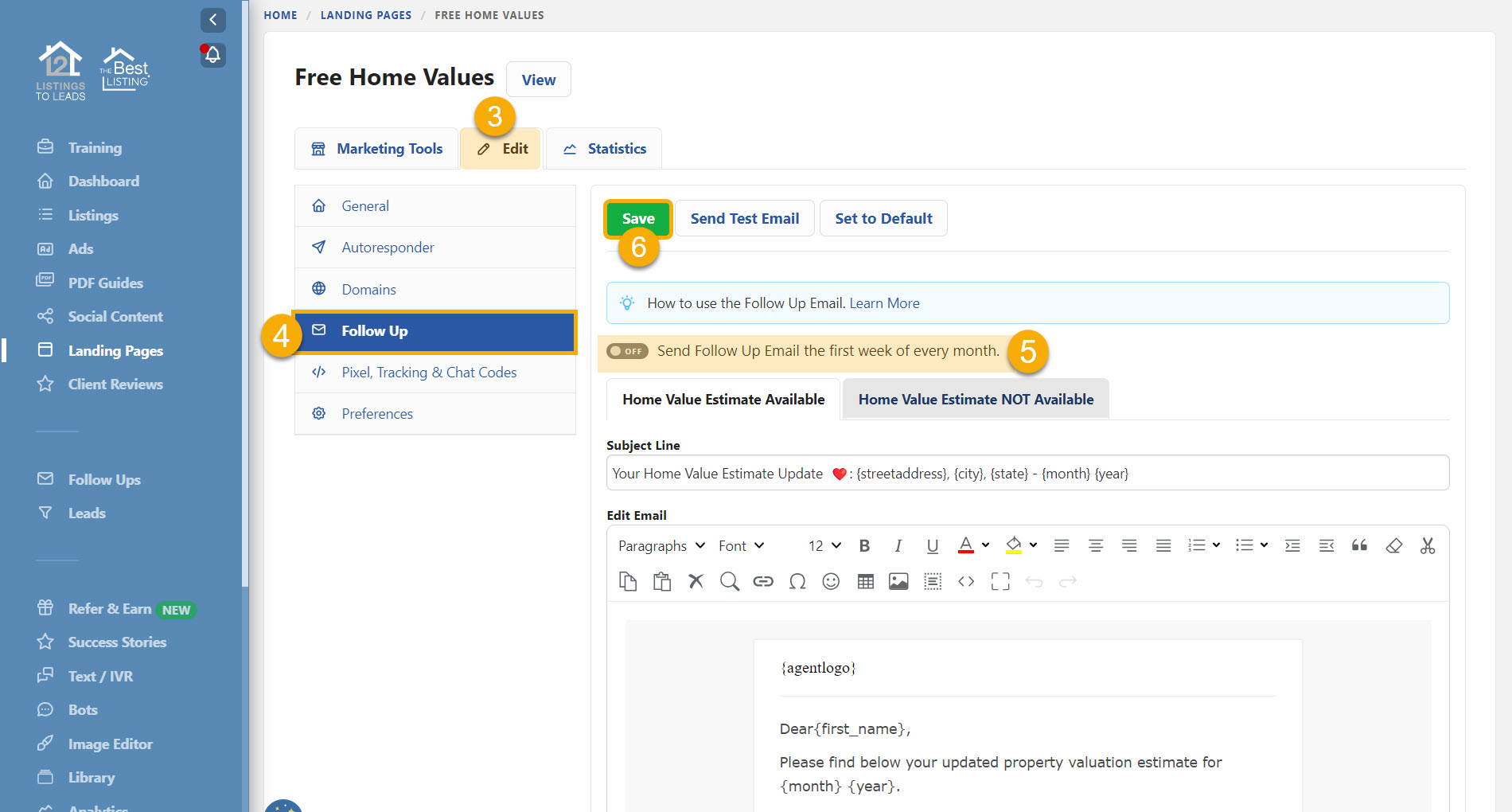Open the font size 12 dropdown
Image resolution: width=1512 pixels, height=812 pixels.
[824, 546]
